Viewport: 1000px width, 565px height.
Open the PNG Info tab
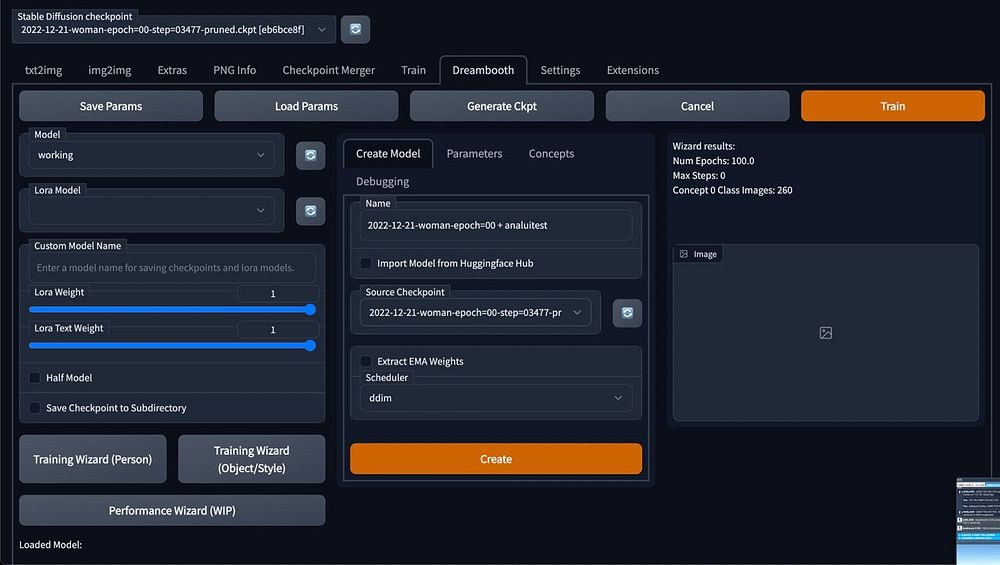(x=235, y=70)
